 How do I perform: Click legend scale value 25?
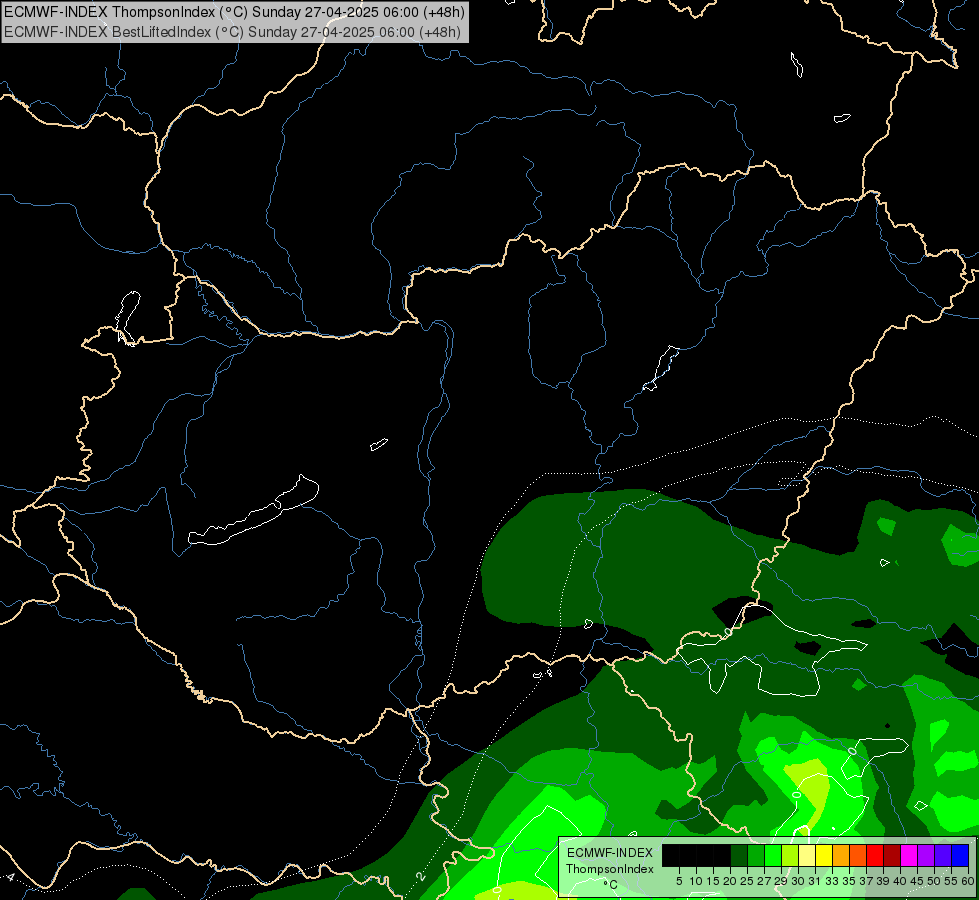(x=747, y=881)
